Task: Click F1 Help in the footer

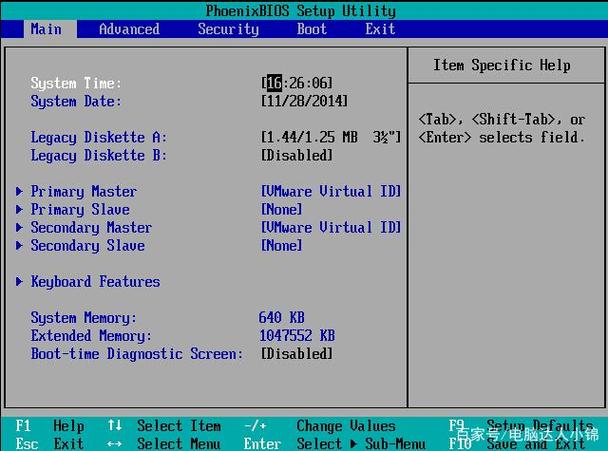Action: [x=50, y=426]
